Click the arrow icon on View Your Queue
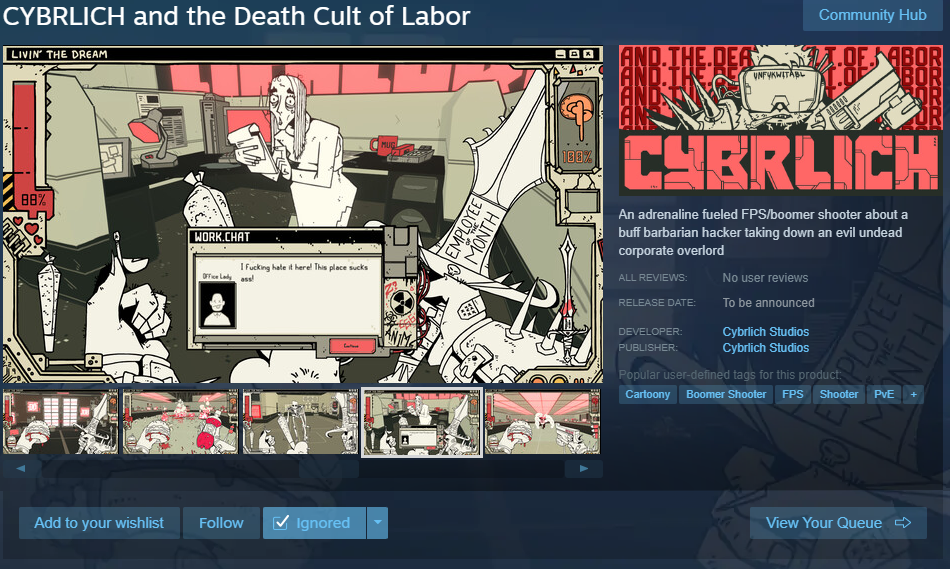The image size is (950, 569). (x=903, y=522)
